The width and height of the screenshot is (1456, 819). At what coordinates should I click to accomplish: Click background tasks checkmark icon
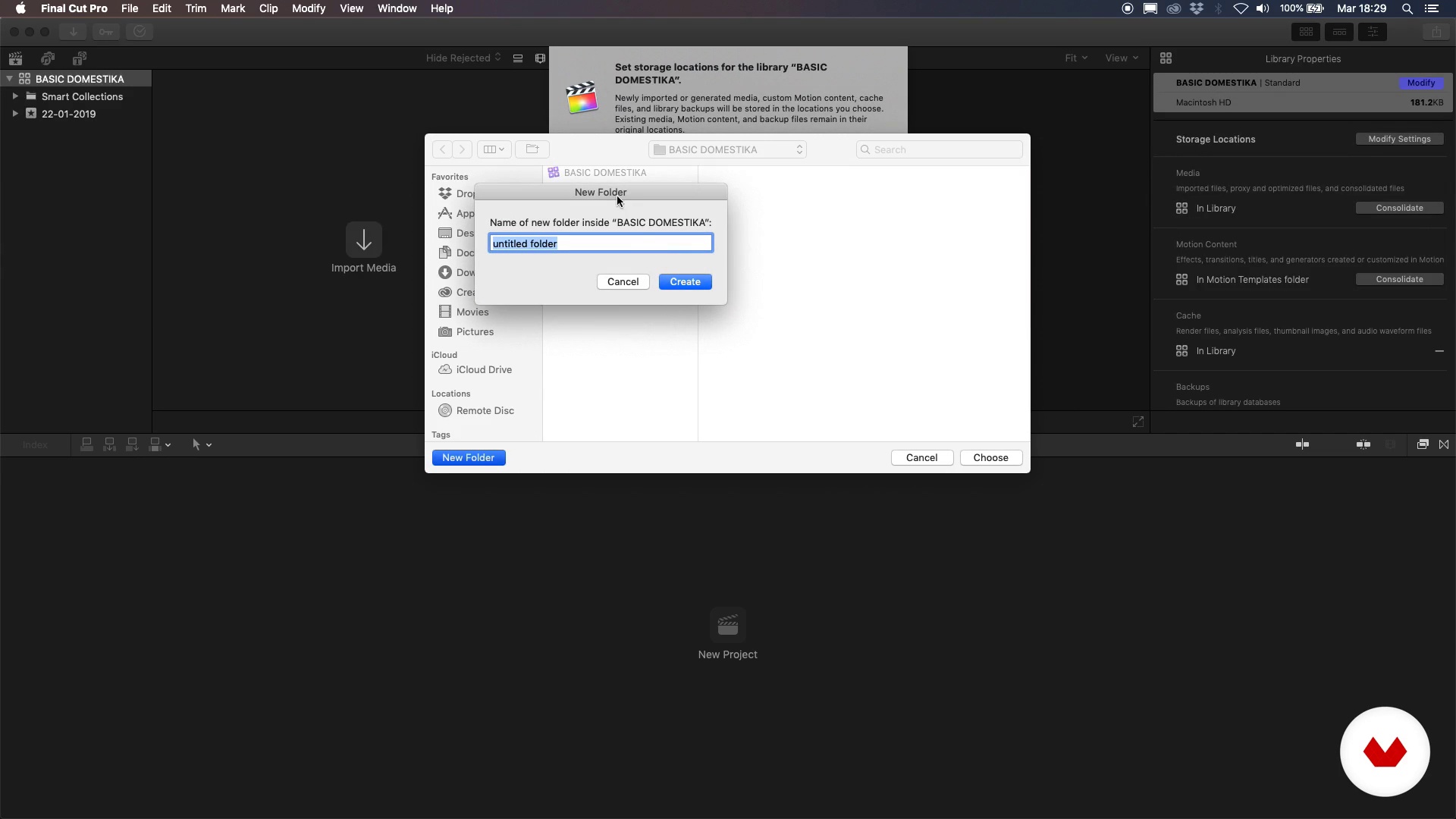tap(140, 32)
